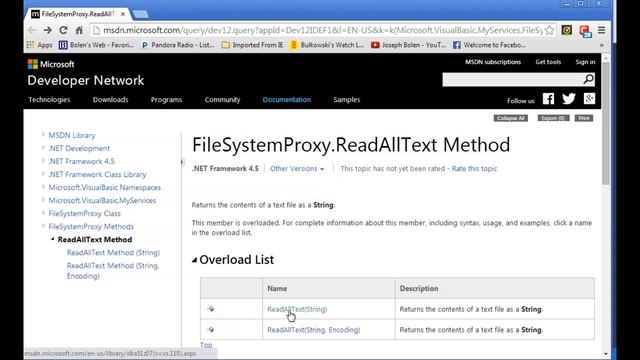Open ReadAllText(String) overload link

click(297, 309)
